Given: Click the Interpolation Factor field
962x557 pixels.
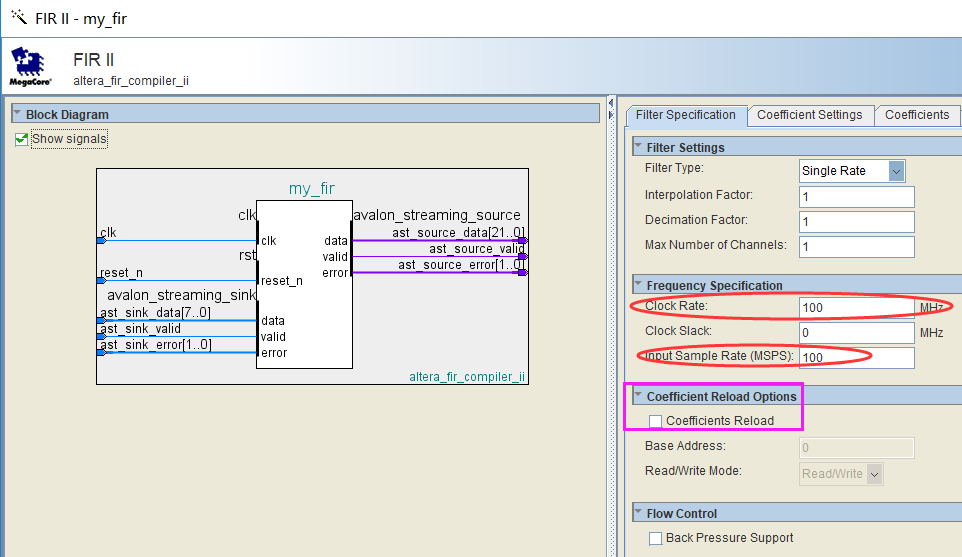Looking at the screenshot, I should click(x=856, y=197).
